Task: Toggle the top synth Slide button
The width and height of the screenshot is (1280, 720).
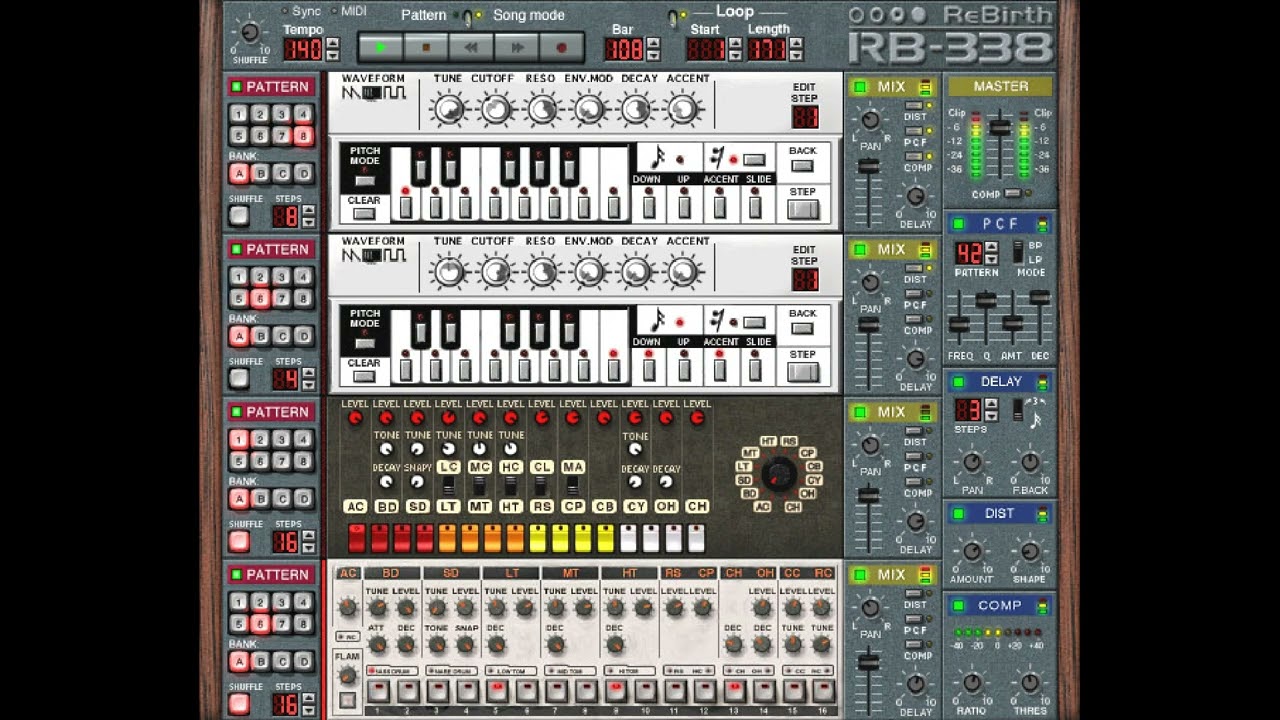Action: [x=755, y=207]
